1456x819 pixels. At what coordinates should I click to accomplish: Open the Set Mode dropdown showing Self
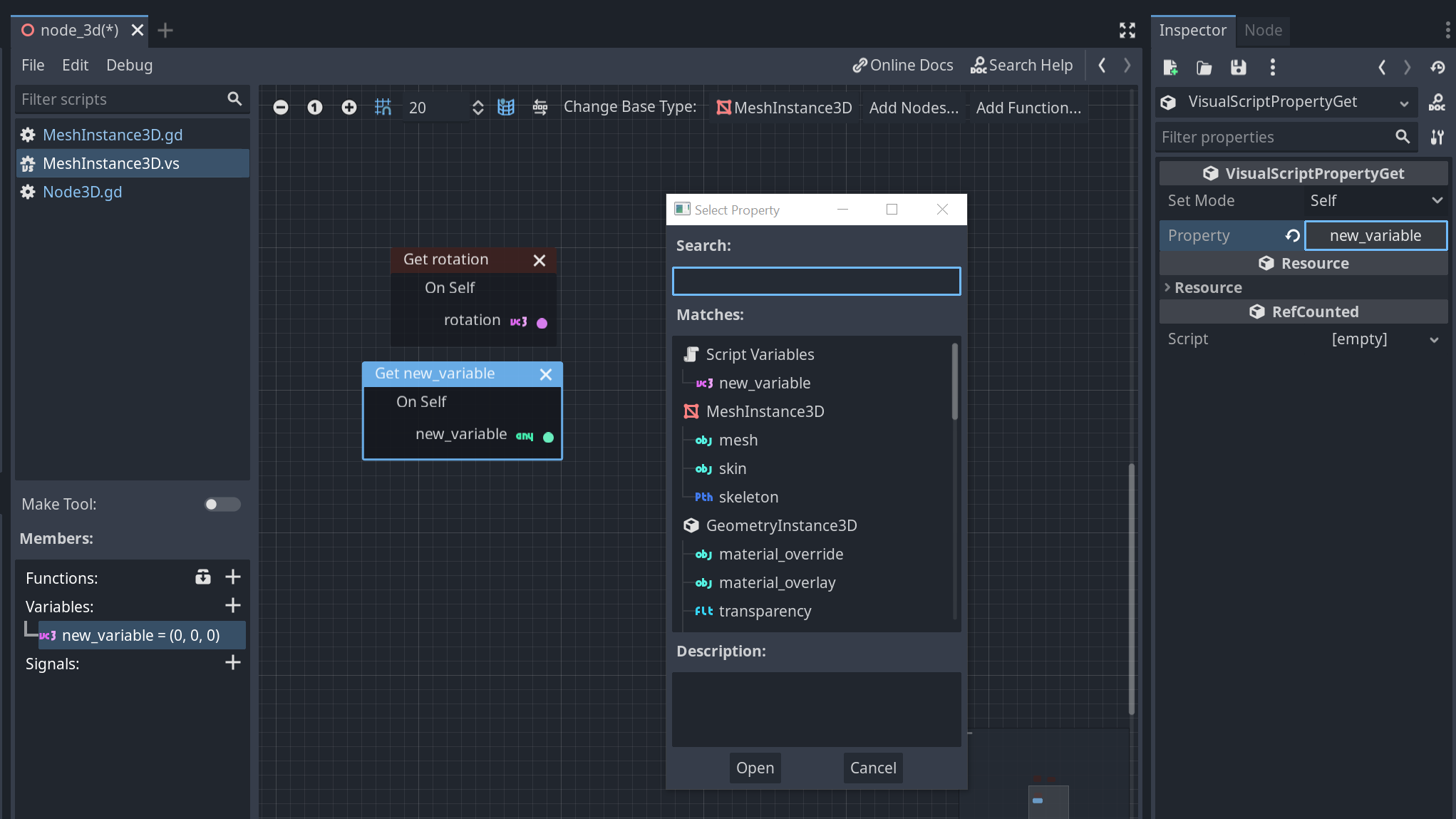pyautogui.click(x=1375, y=200)
